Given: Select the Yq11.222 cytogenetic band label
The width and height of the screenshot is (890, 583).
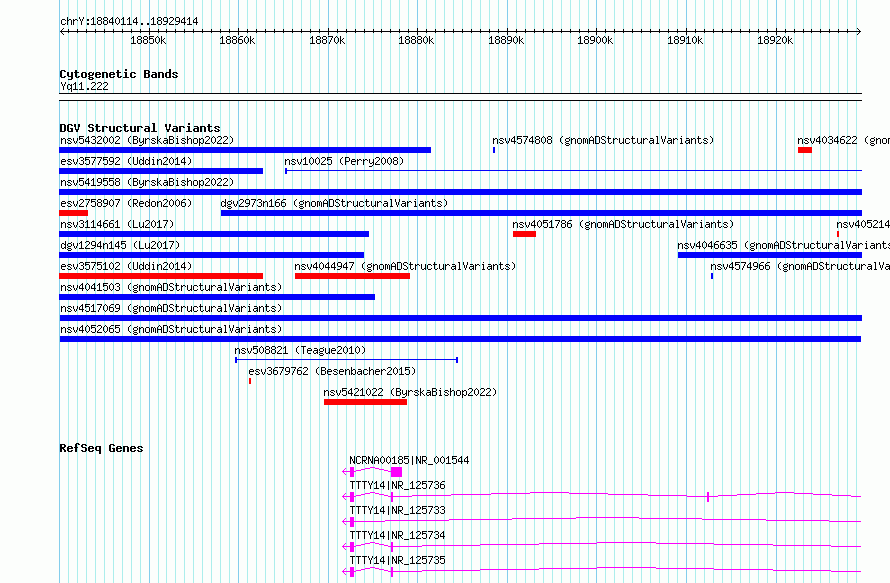Looking at the screenshot, I should (x=84, y=86).
